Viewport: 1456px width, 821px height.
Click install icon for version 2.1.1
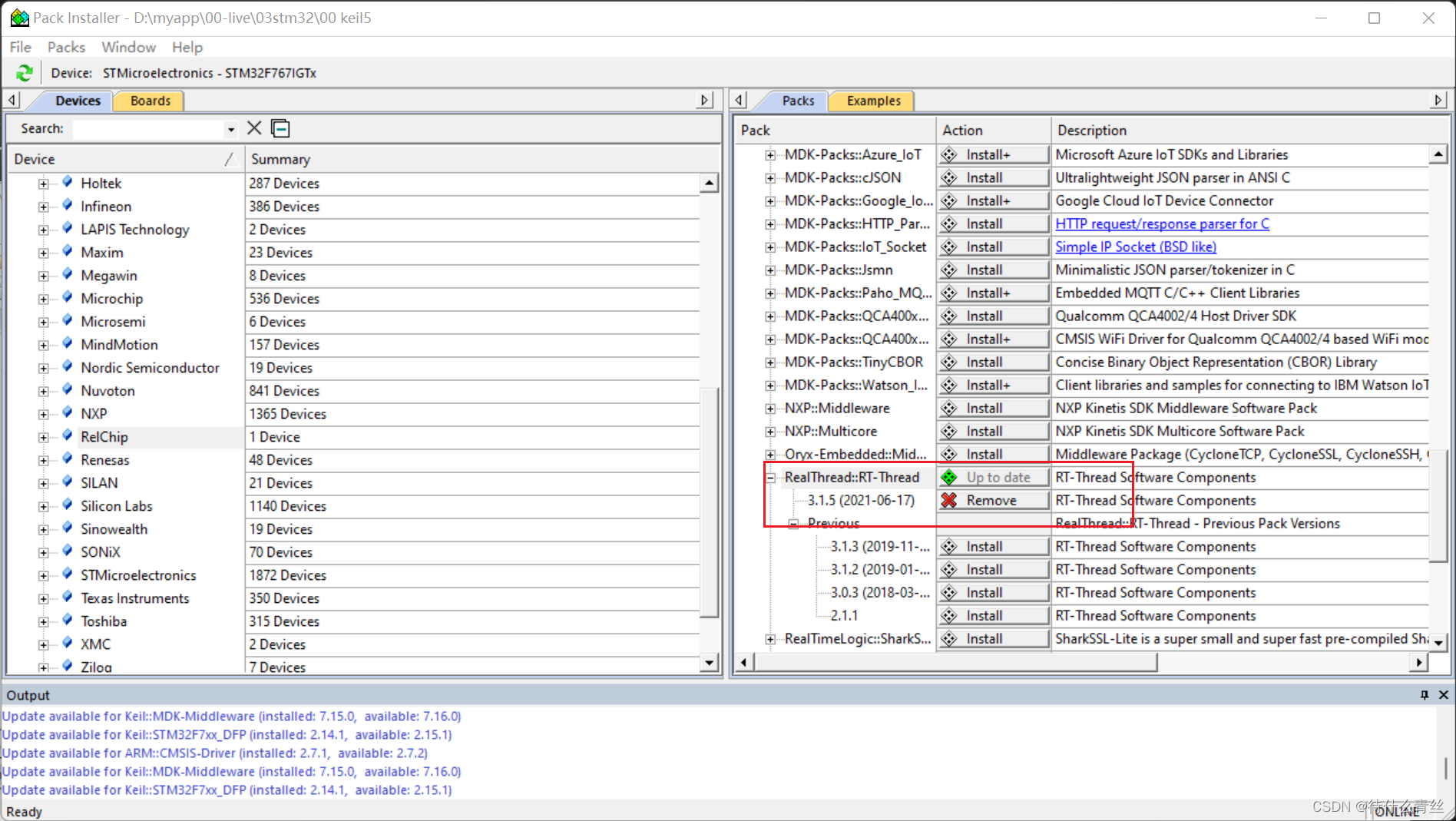950,615
